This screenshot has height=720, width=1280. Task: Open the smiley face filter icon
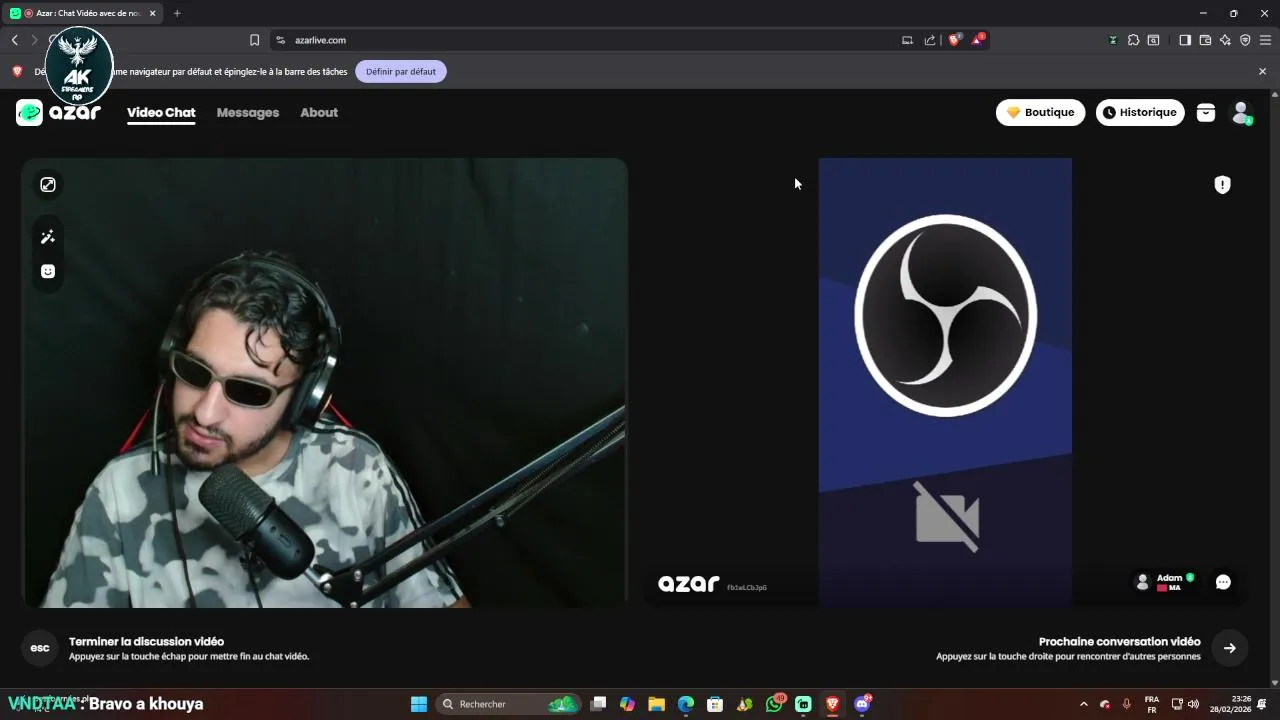(48, 271)
